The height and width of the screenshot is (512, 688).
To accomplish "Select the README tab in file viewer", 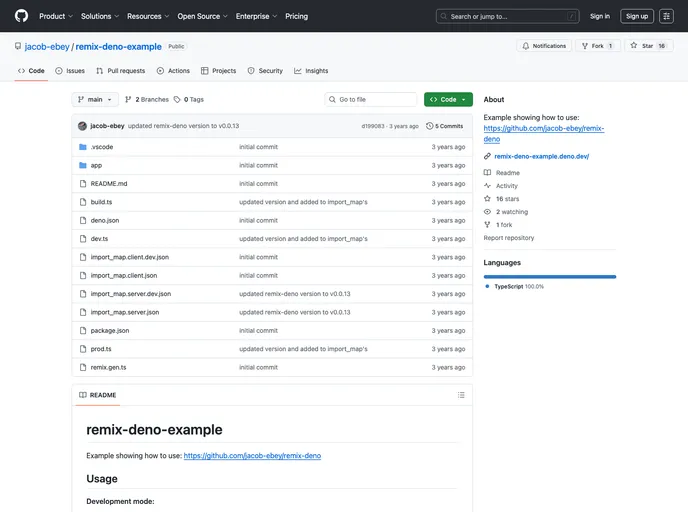I will pyautogui.click(x=97, y=395).
